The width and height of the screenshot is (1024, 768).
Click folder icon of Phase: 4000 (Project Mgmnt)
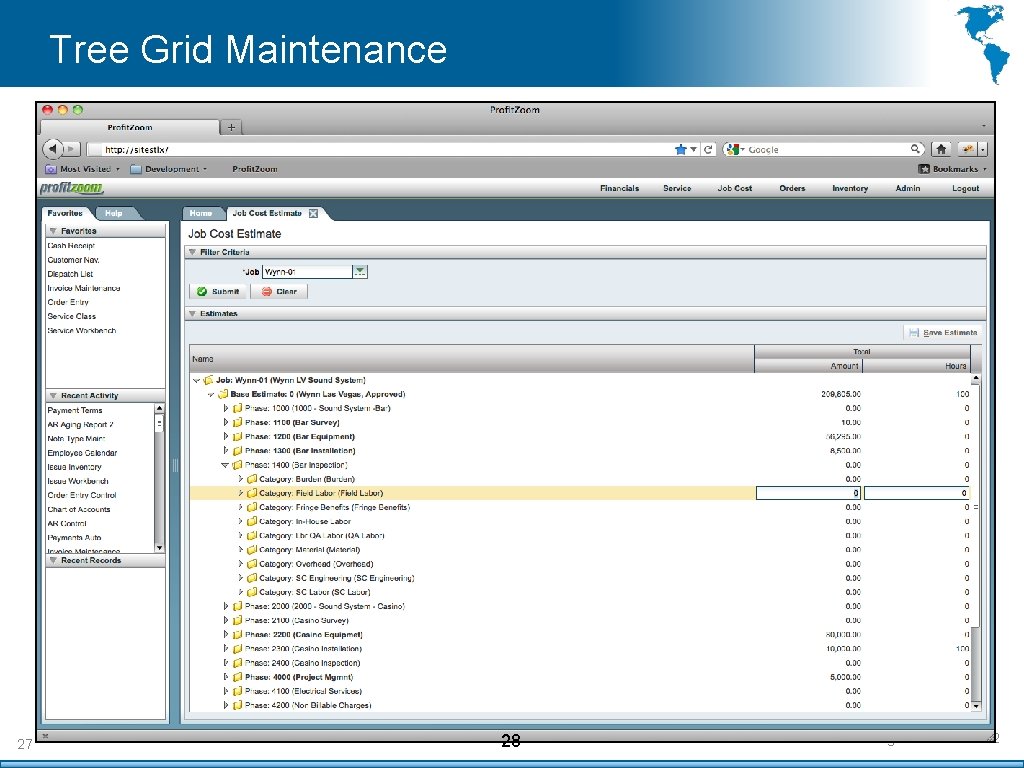tap(238, 677)
